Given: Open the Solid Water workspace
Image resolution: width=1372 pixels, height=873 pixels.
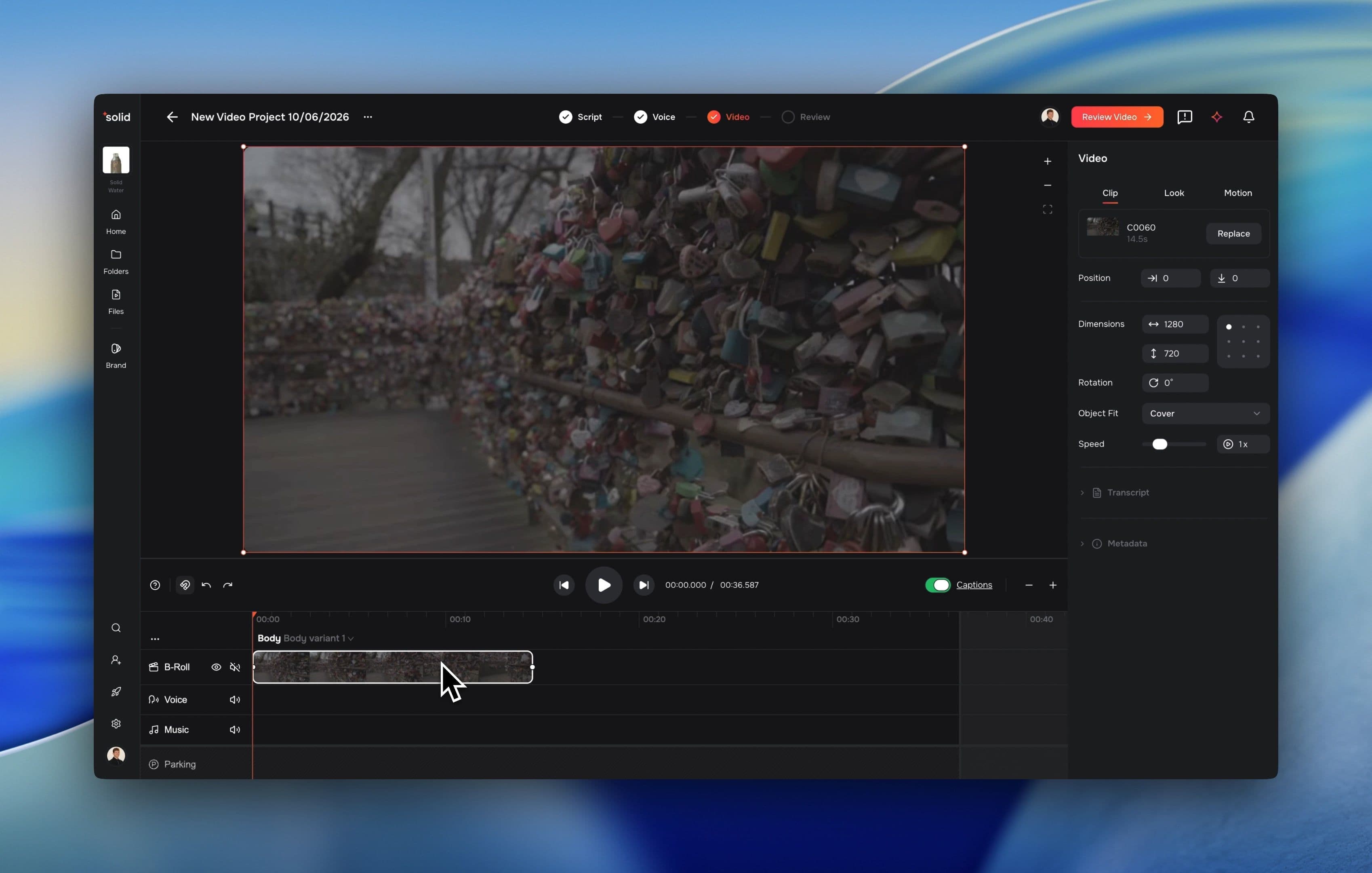Looking at the screenshot, I should [116, 170].
